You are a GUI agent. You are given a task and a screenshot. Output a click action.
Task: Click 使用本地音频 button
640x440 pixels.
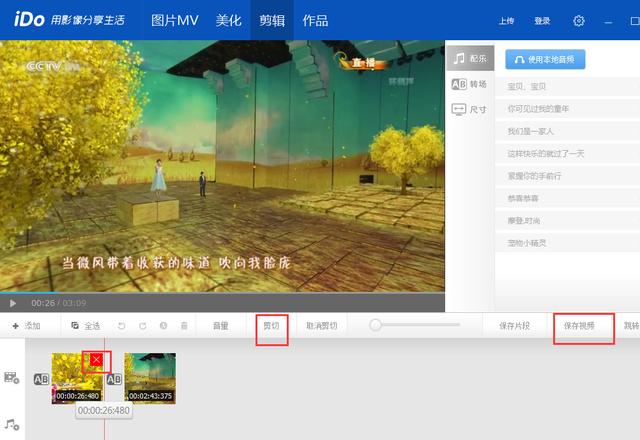coord(545,60)
